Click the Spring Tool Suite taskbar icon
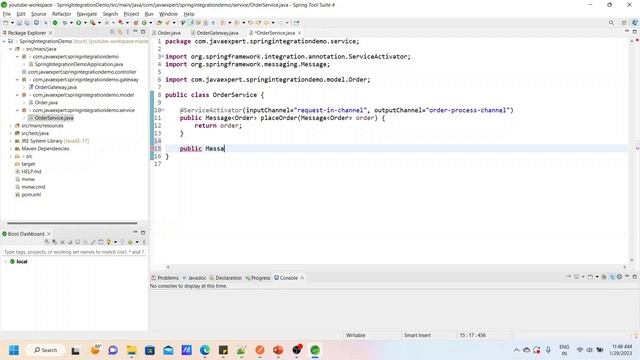Screen dimensions: 640x360 (315, 350)
